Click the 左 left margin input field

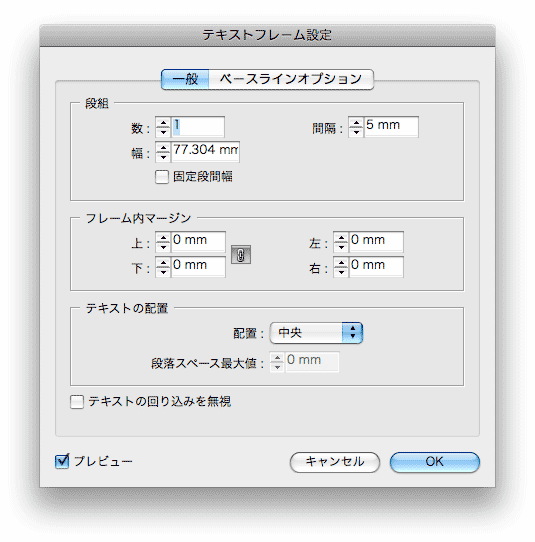click(x=376, y=241)
